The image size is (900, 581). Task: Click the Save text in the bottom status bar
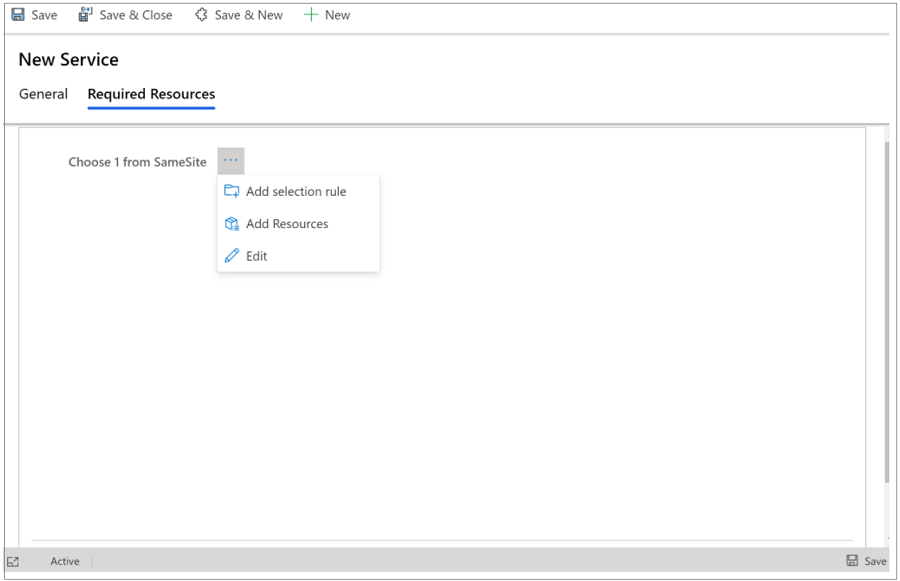tap(875, 561)
